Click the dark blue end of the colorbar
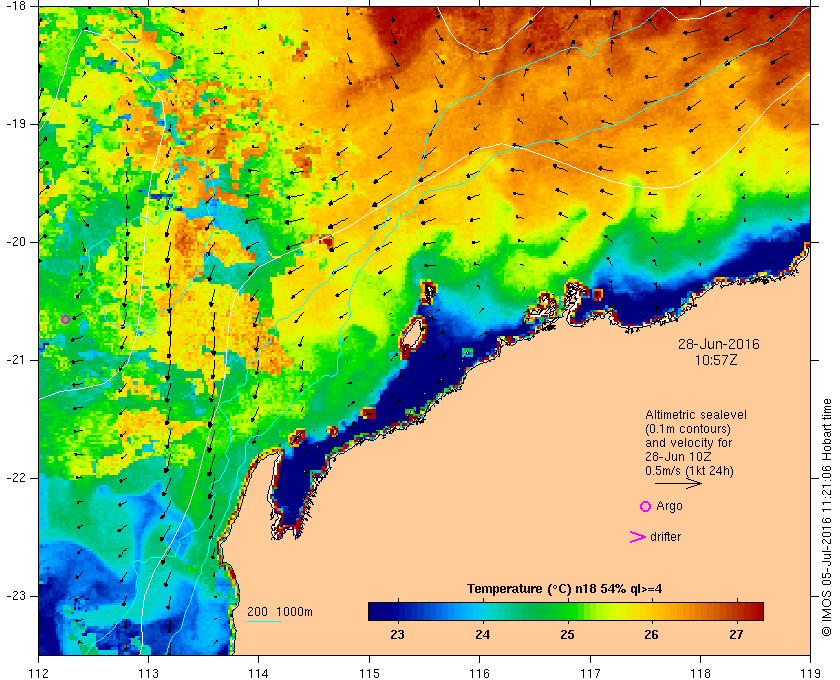Image resolution: width=840 pixels, height=680 pixels. (x=378, y=611)
